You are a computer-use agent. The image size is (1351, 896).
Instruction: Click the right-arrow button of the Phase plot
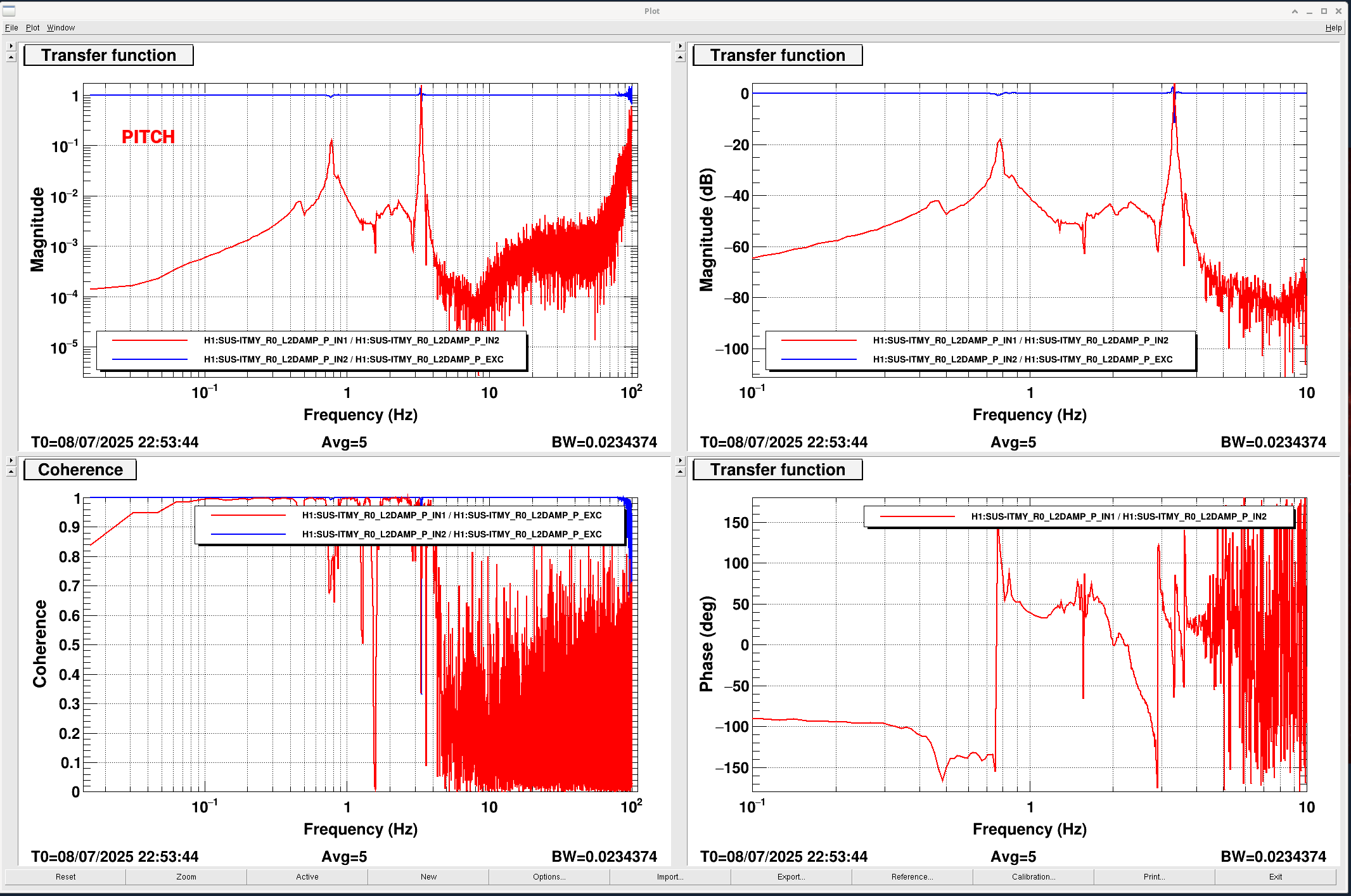pyautogui.click(x=680, y=461)
